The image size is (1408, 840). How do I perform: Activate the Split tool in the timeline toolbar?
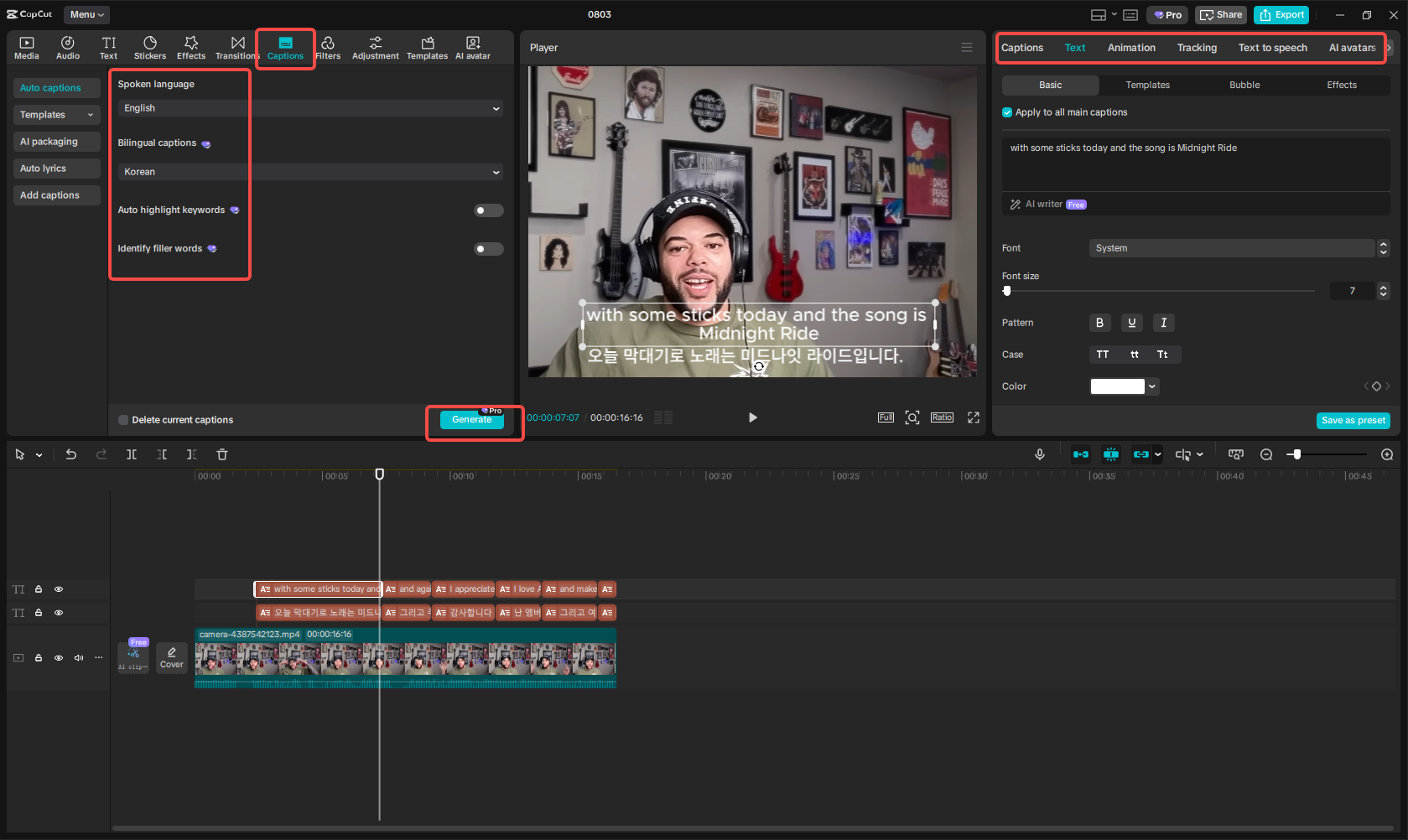click(x=132, y=454)
